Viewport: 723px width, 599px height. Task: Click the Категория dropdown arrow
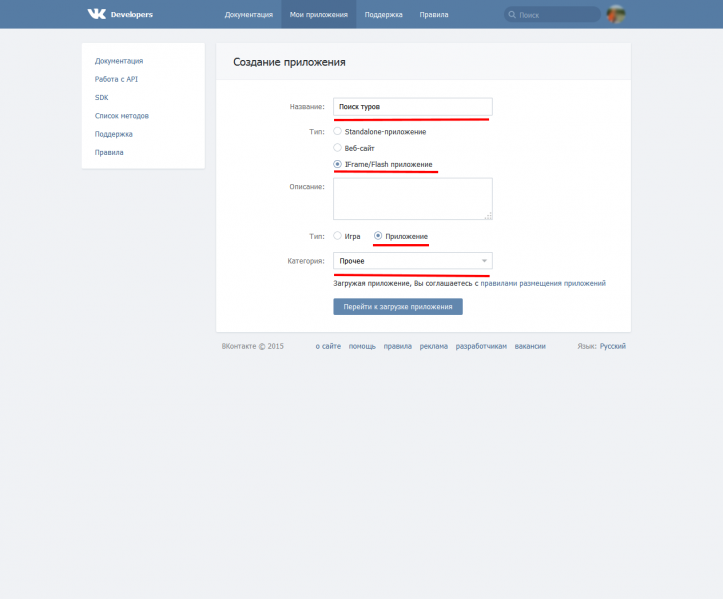[483, 261]
